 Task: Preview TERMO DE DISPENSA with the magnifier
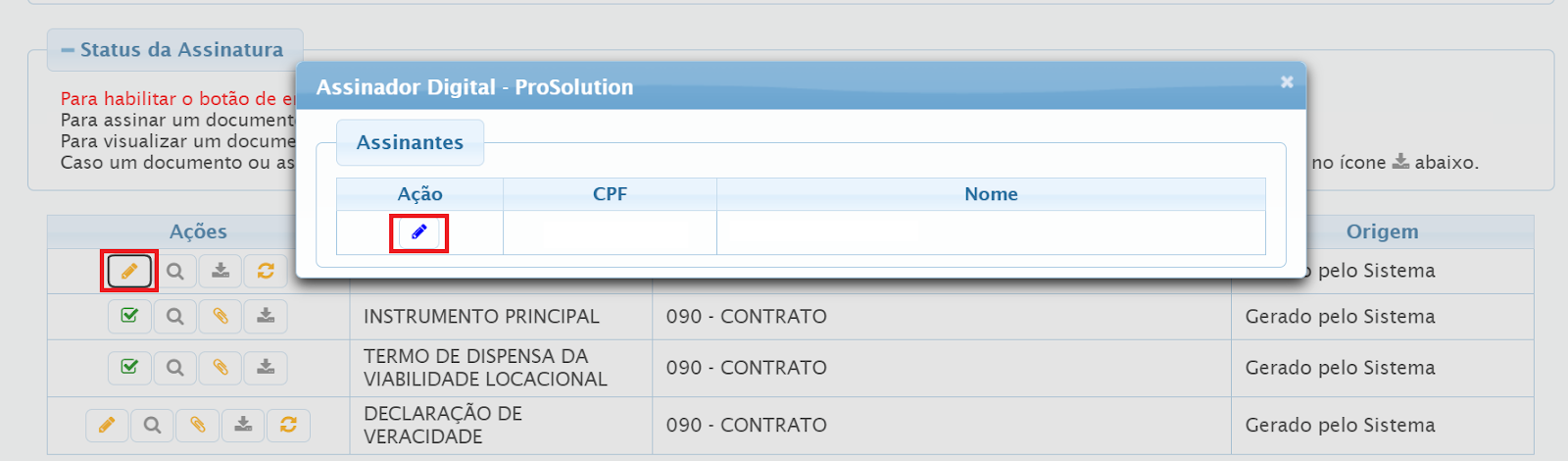pyautogui.click(x=174, y=367)
